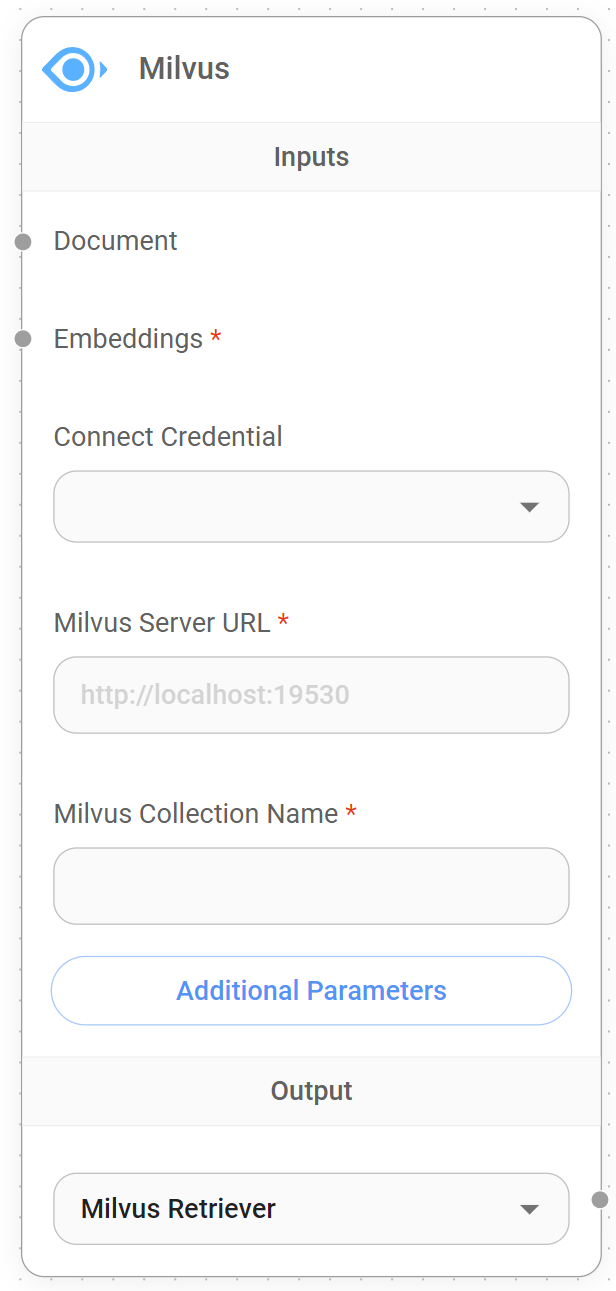Open Additional Parameters
Viewport: 616px width, 1291px height.
(311, 990)
